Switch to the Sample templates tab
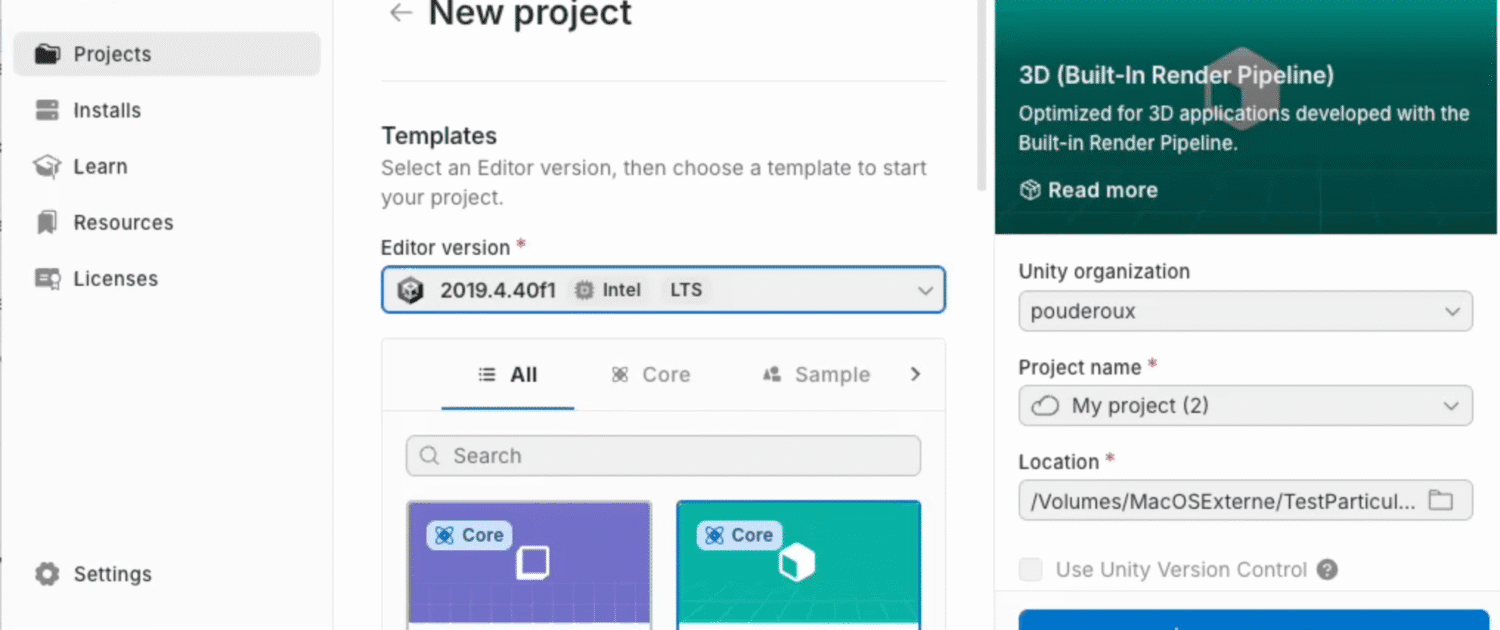Image resolution: width=1500 pixels, height=630 pixels. pyautogui.click(x=816, y=374)
